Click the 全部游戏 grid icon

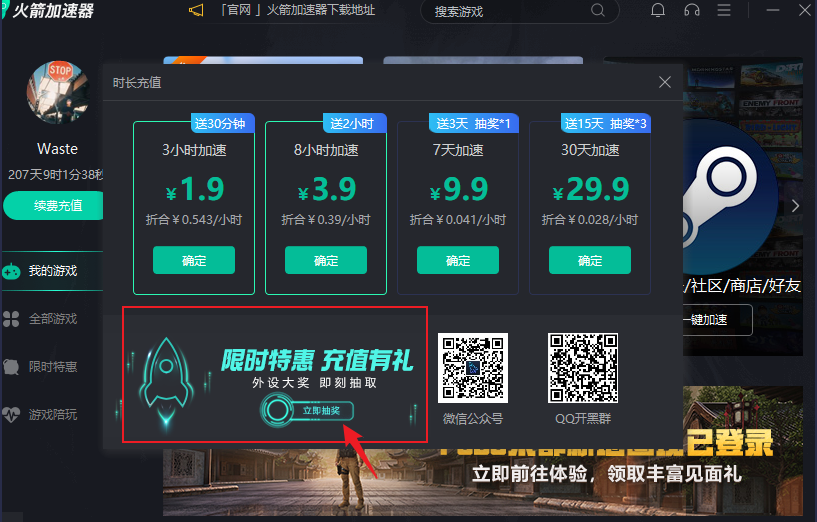tap(11, 319)
